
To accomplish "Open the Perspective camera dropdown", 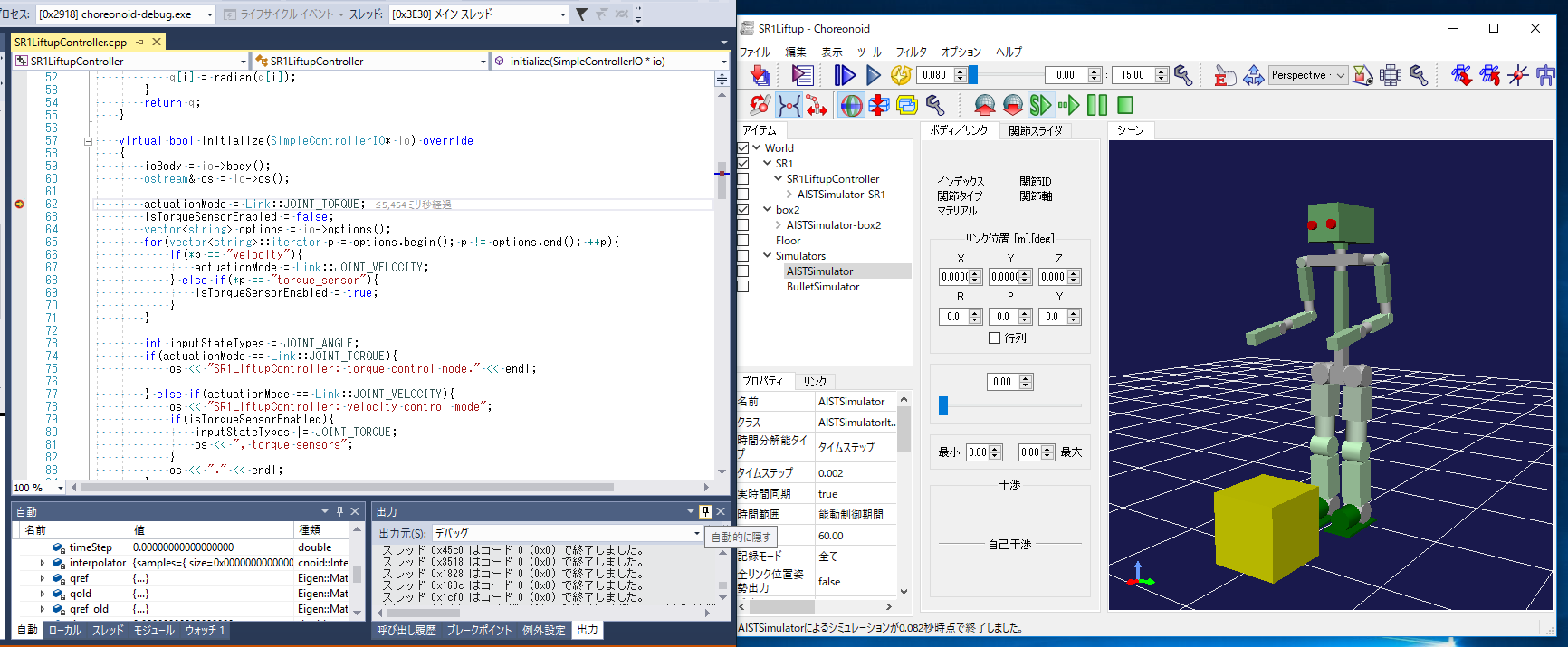I will [x=1307, y=76].
